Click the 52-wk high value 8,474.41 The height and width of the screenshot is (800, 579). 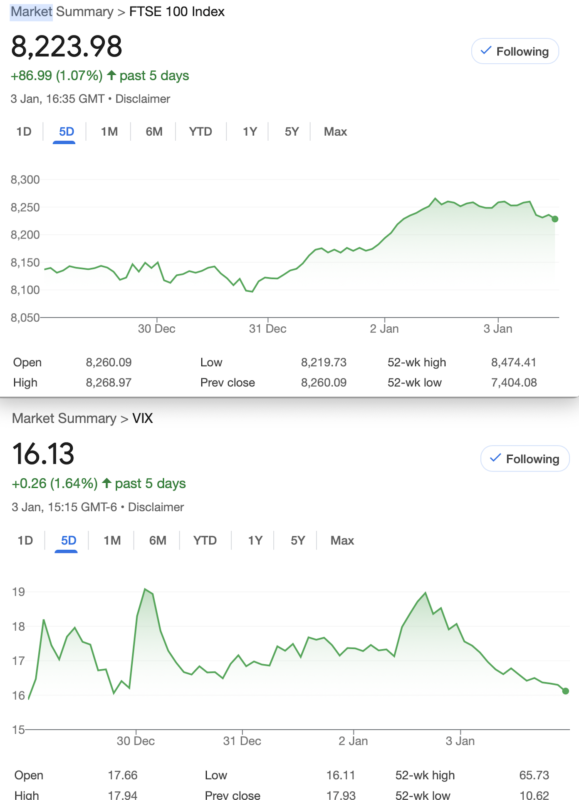pyautogui.click(x=514, y=362)
